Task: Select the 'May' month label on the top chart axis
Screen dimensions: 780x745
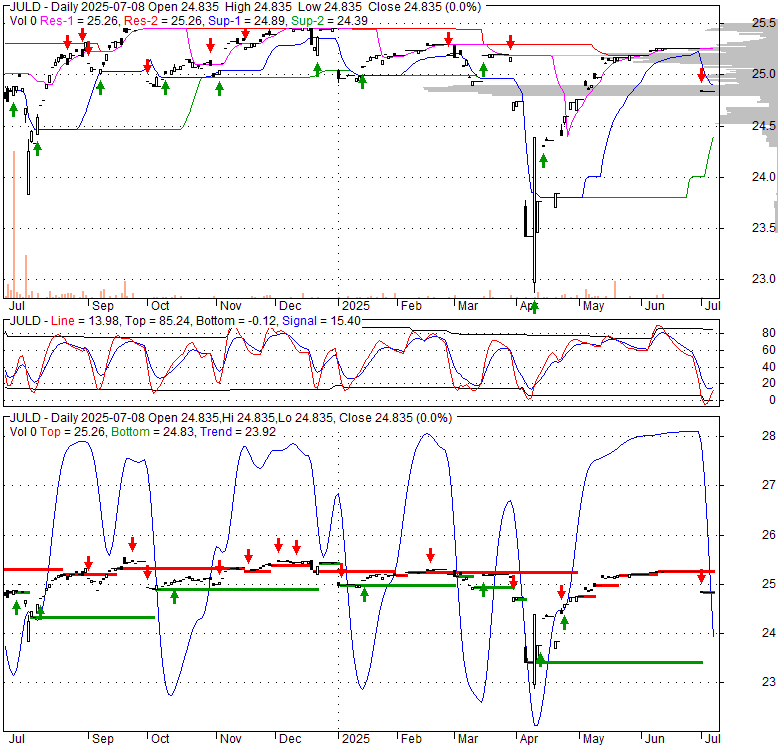Action: (593, 306)
